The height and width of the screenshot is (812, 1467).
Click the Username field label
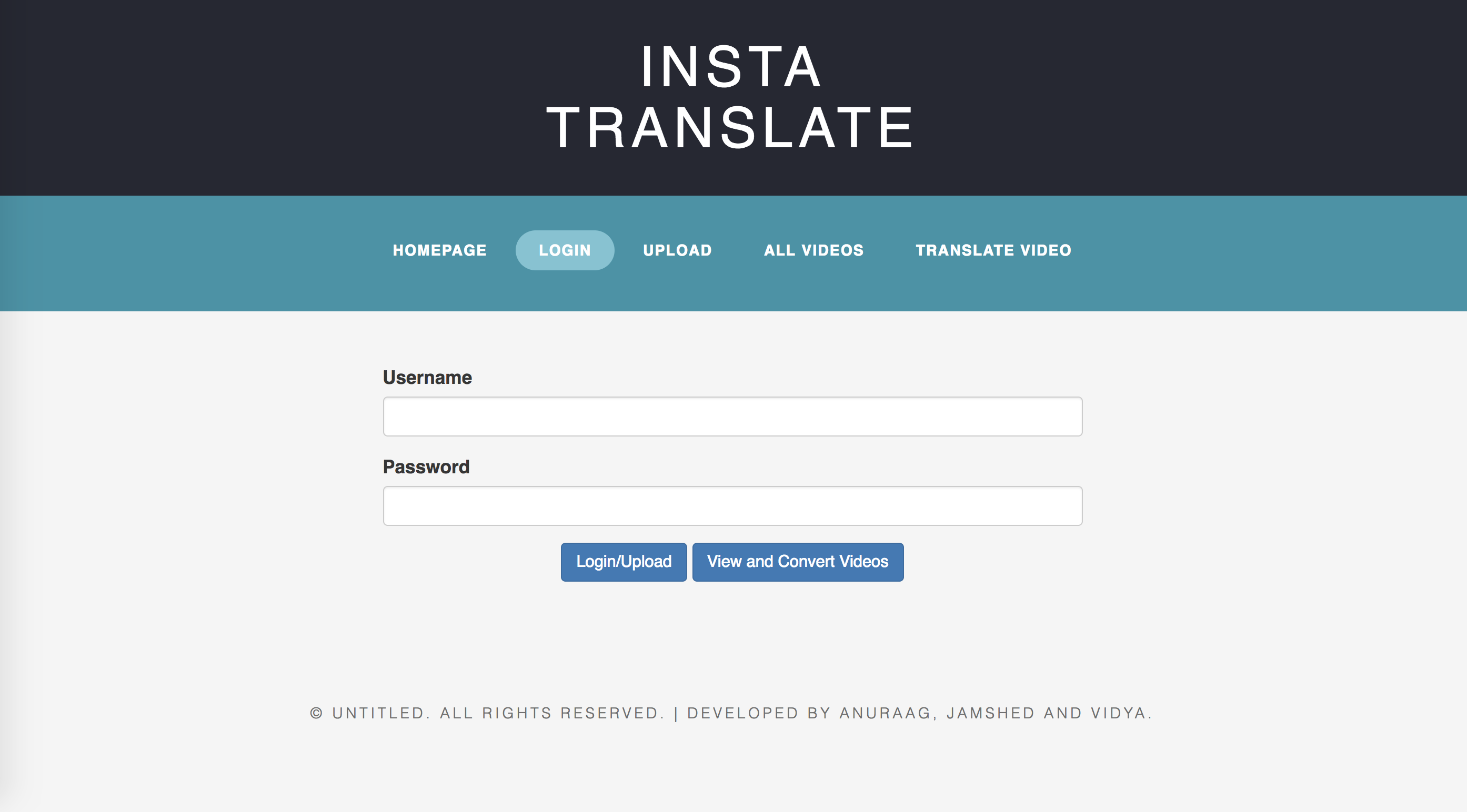pyautogui.click(x=427, y=377)
